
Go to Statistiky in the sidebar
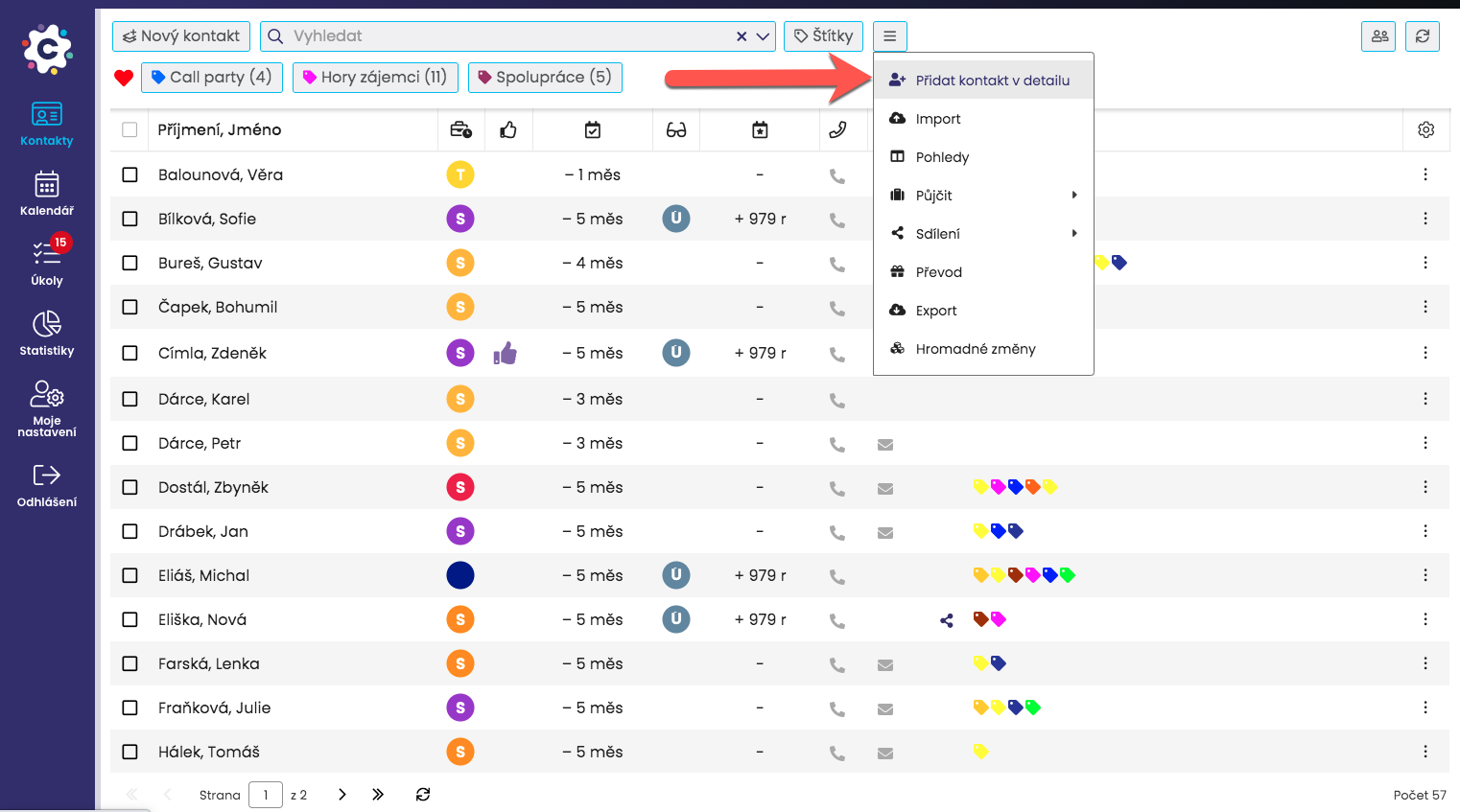(x=46, y=333)
